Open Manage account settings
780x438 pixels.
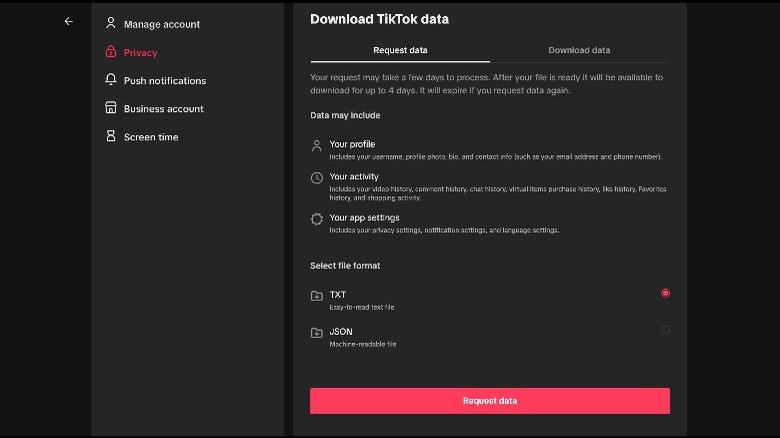[x=161, y=24]
